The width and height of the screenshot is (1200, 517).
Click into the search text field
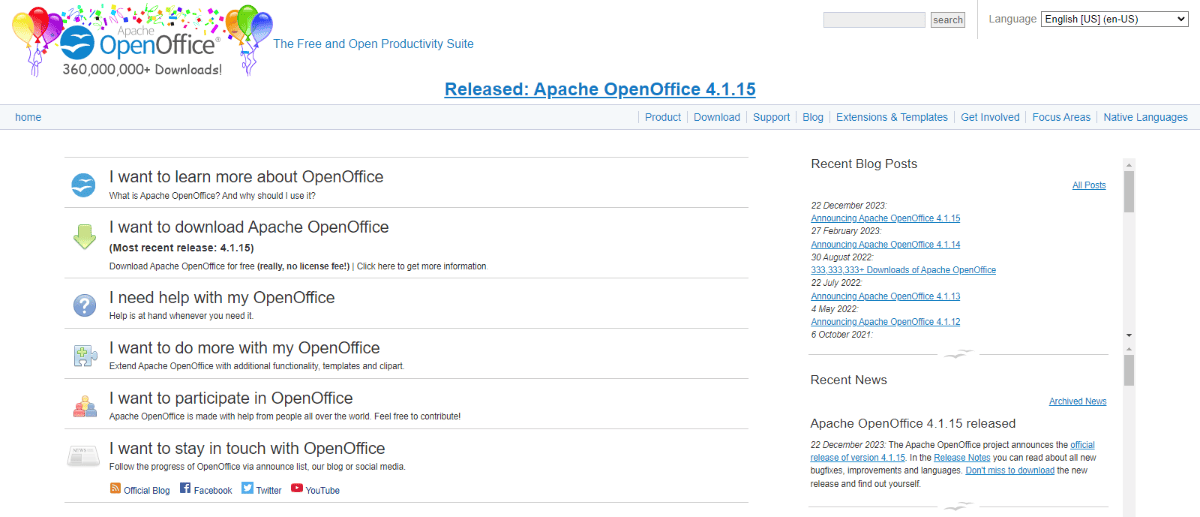tap(873, 20)
